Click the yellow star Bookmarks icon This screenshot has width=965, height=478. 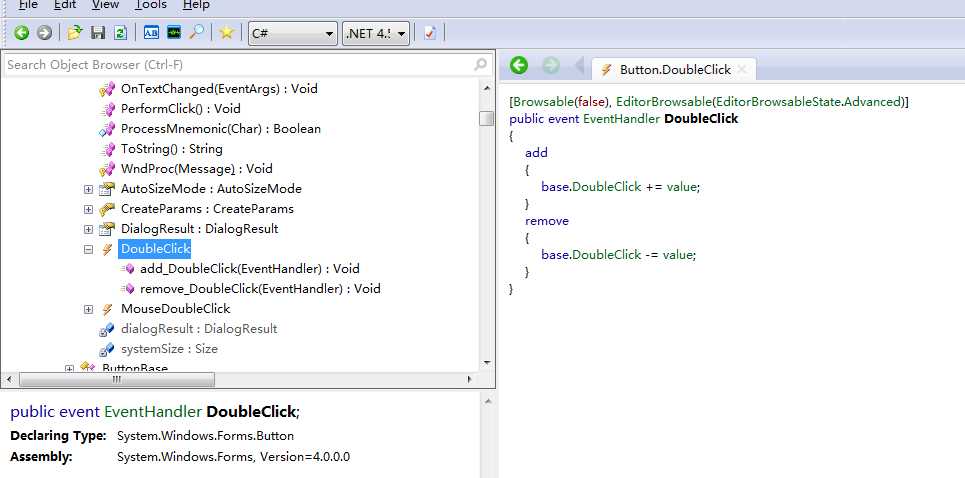pos(226,33)
